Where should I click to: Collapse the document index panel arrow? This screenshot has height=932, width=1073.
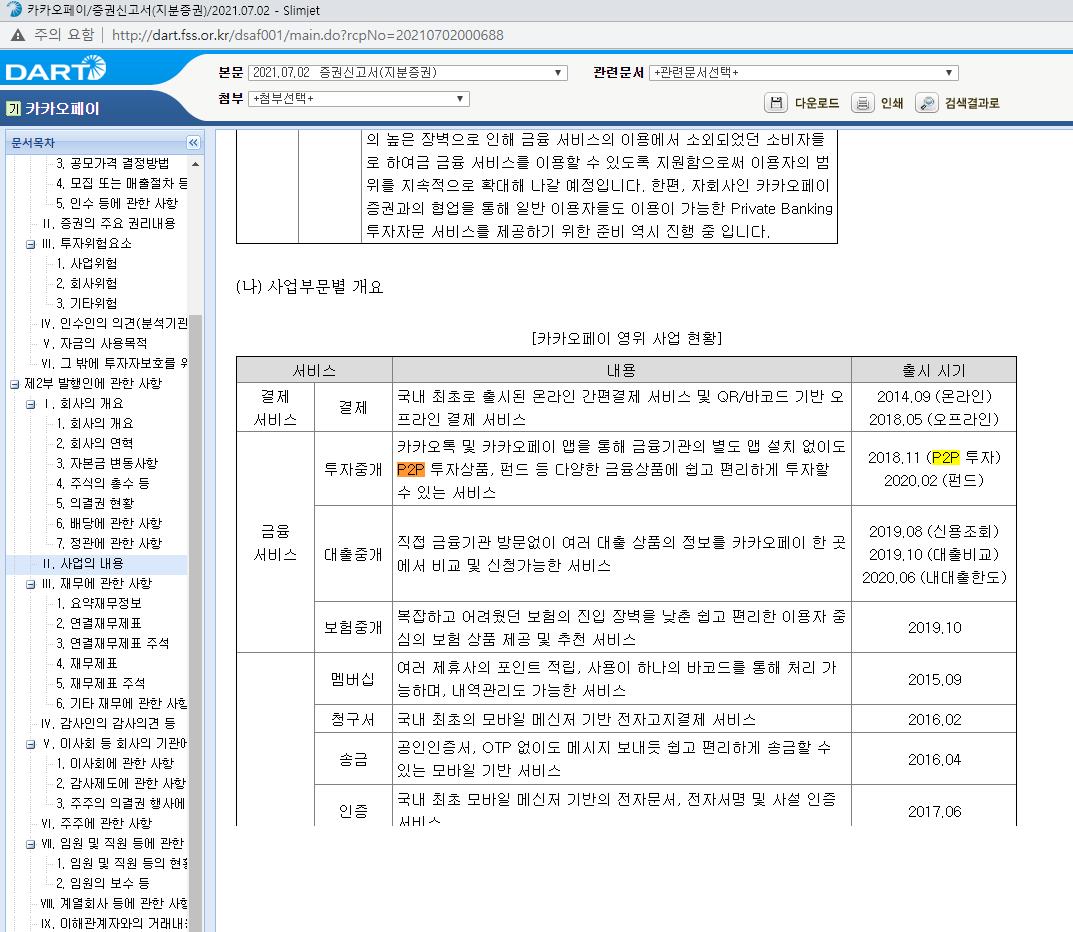193,142
